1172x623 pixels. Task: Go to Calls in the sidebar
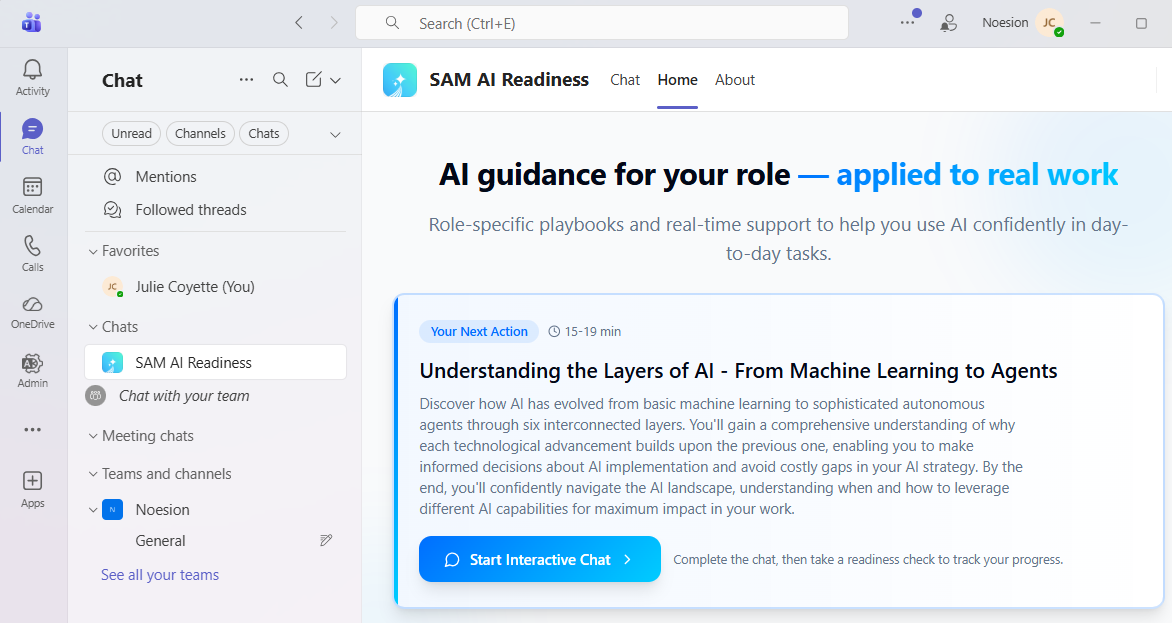point(33,246)
